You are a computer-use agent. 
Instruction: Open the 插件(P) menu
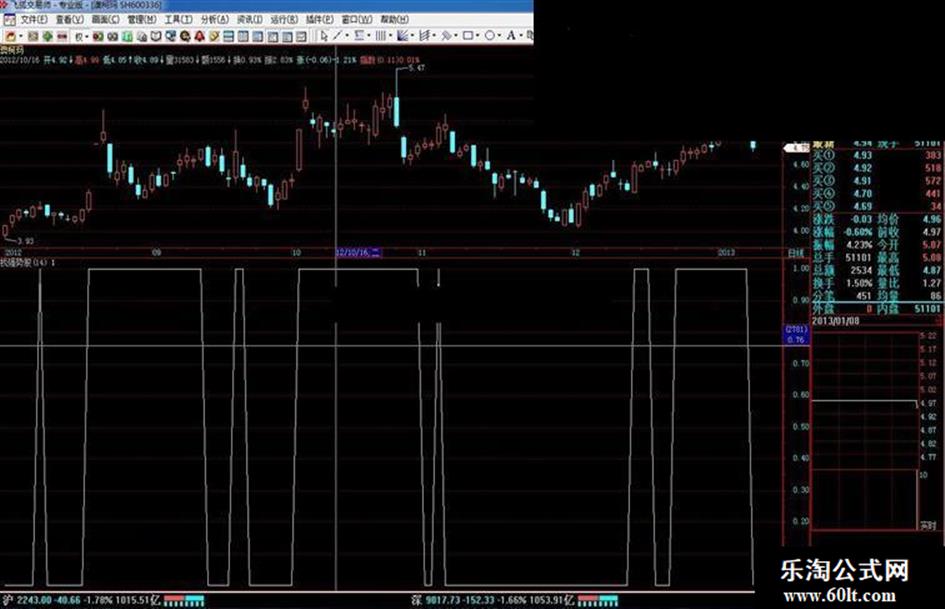[320, 20]
